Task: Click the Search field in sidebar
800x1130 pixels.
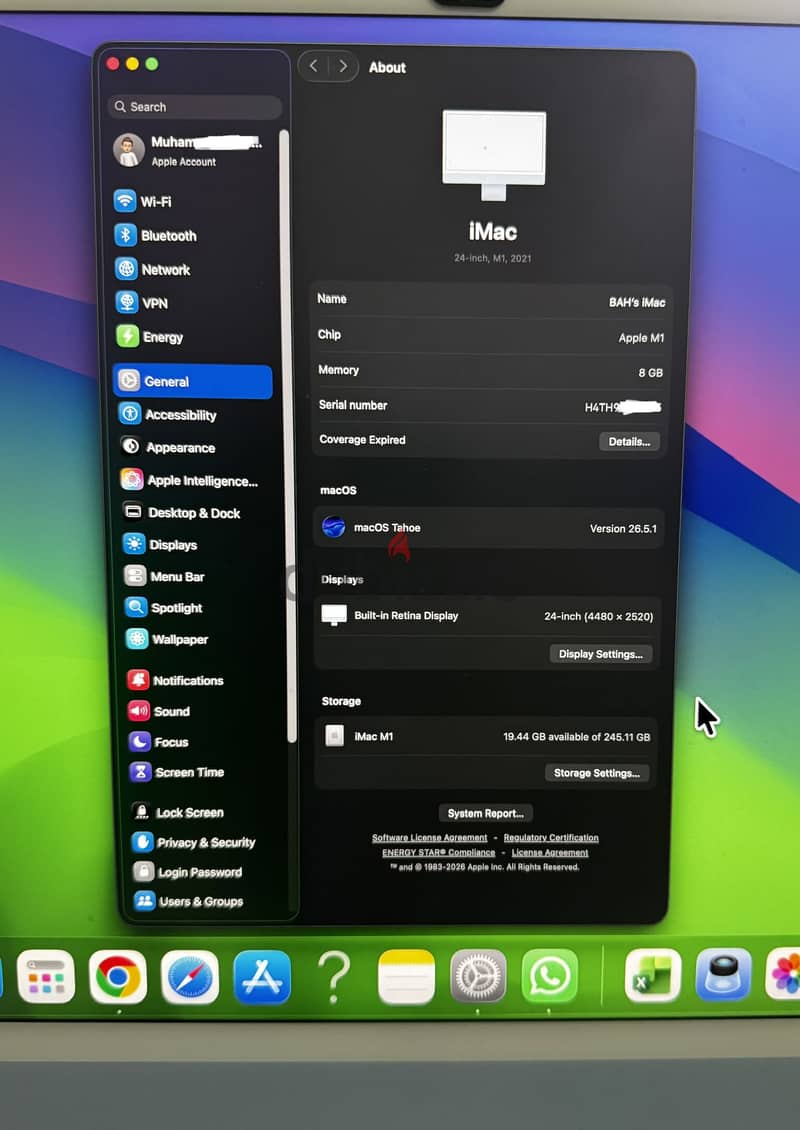Action: click(195, 107)
